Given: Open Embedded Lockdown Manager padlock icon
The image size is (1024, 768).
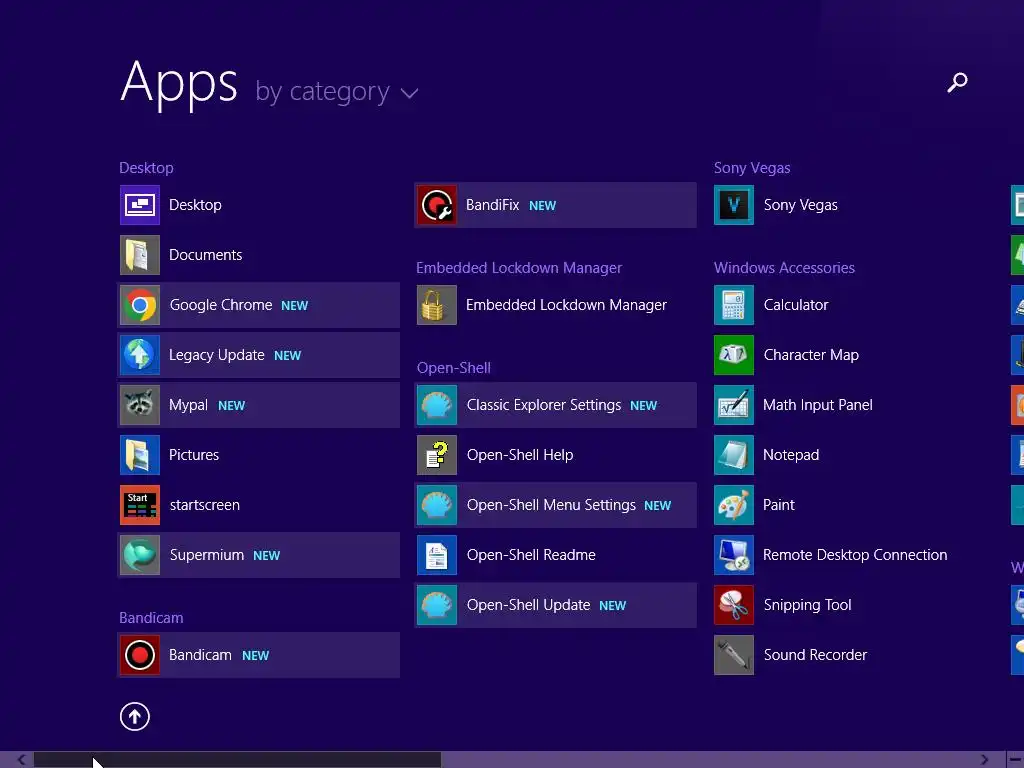Looking at the screenshot, I should click(x=437, y=305).
